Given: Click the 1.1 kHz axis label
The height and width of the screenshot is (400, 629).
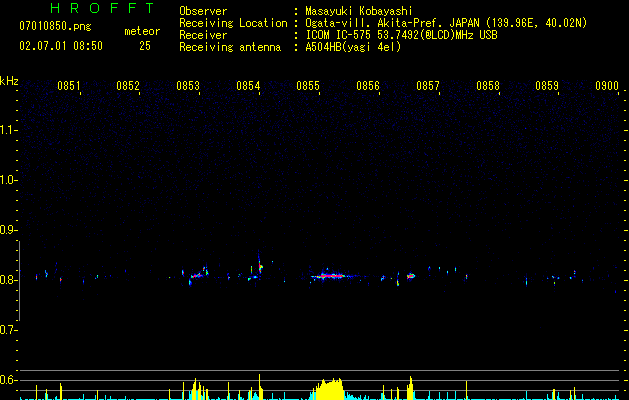Looking at the screenshot, I should tap(8, 130).
